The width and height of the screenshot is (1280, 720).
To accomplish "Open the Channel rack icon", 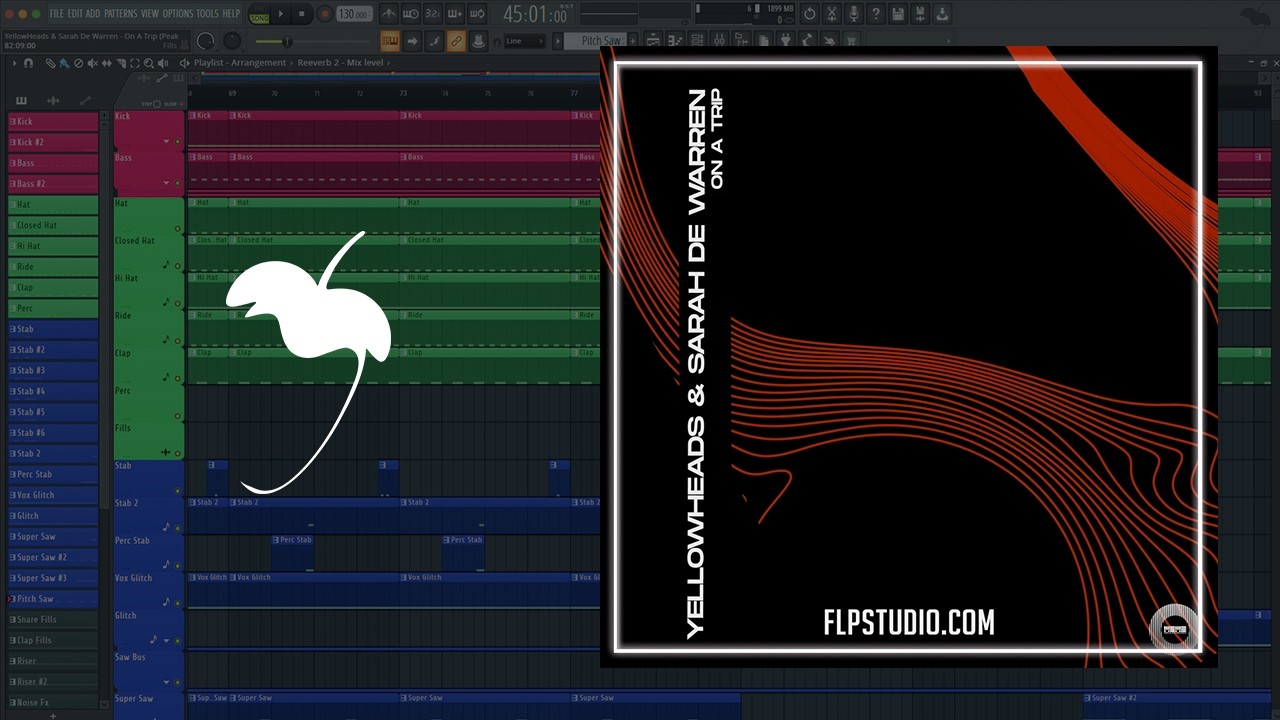I will coord(697,40).
